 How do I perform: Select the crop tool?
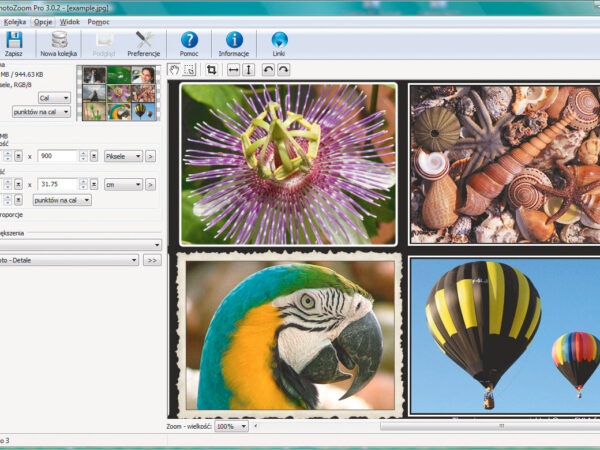[x=211, y=70]
